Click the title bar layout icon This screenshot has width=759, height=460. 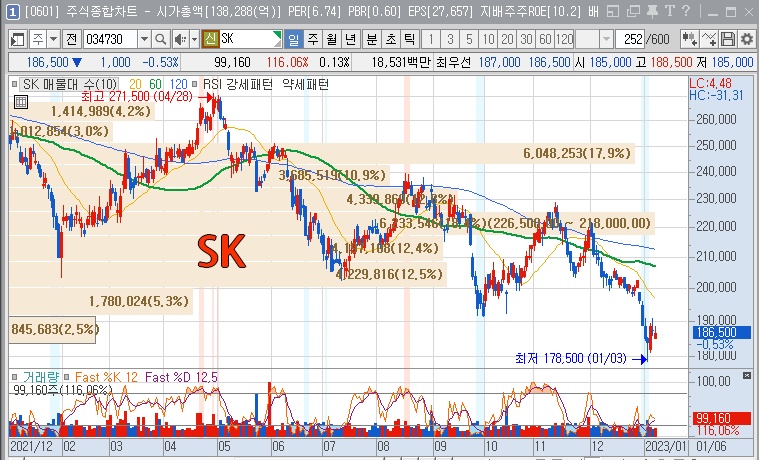[613, 11]
